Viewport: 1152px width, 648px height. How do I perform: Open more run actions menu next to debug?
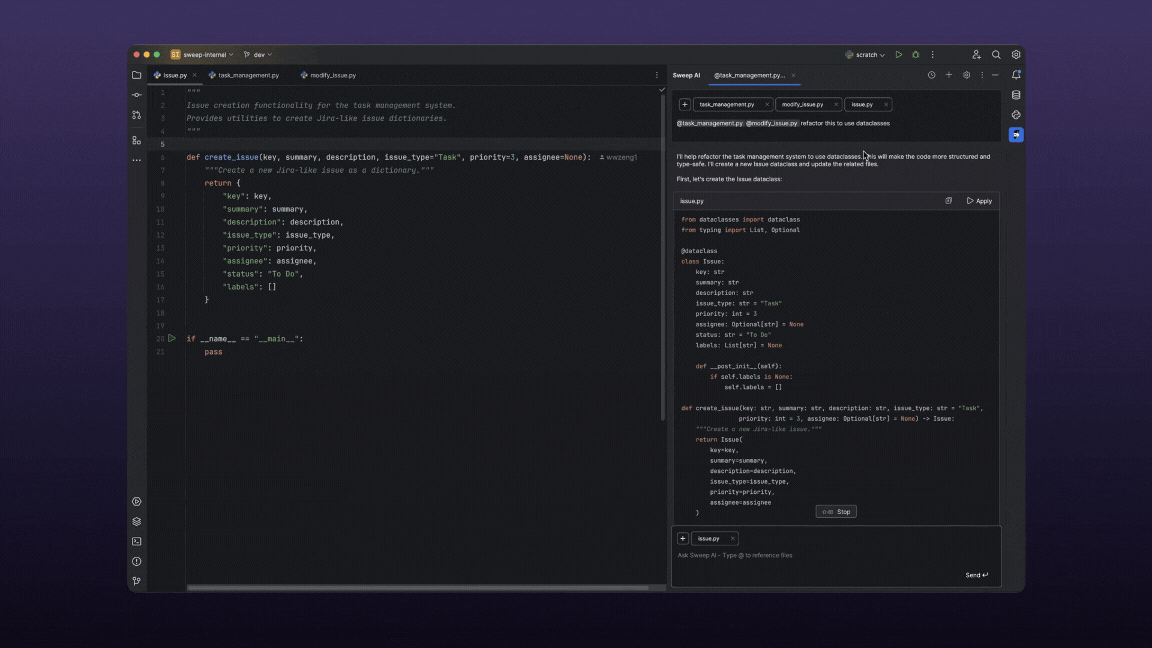(932, 54)
